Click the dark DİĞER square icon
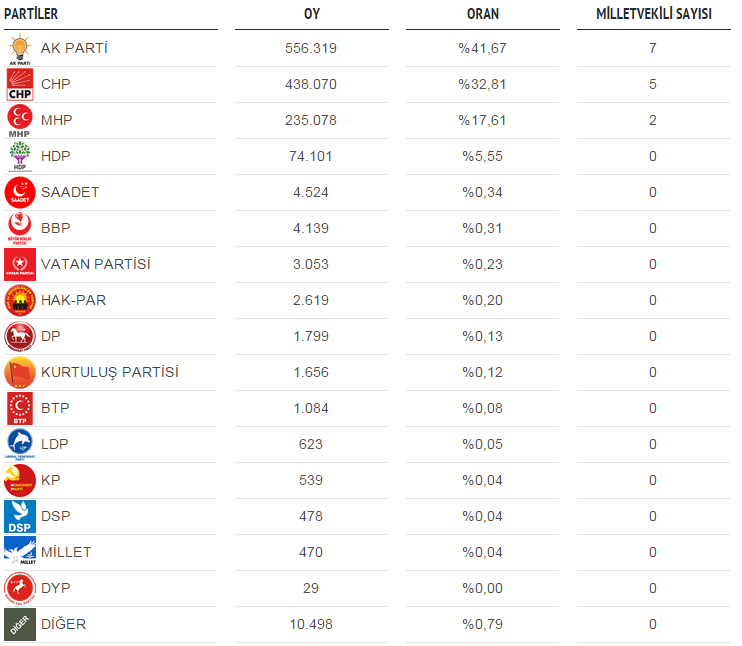742x646 pixels. click(20, 624)
